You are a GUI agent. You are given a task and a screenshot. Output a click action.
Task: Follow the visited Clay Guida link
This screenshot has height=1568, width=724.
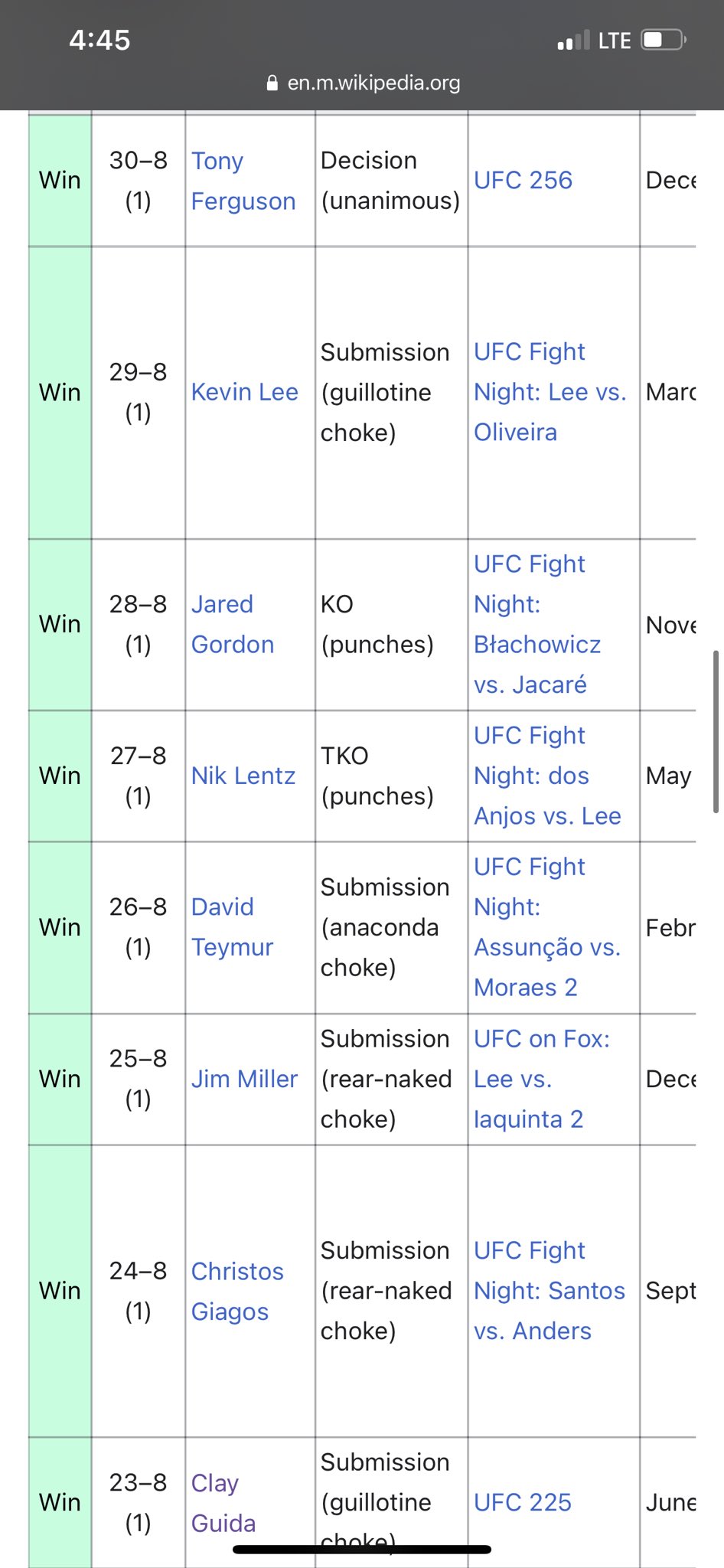click(x=223, y=1502)
